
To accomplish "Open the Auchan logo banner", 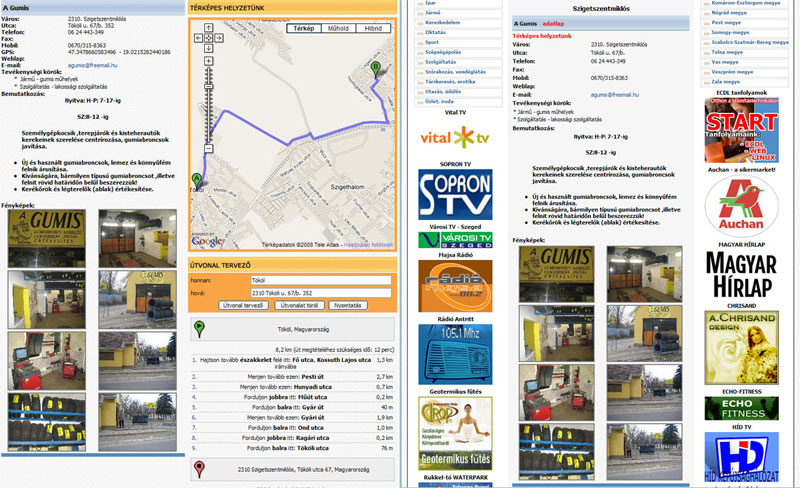I will (x=742, y=206).
